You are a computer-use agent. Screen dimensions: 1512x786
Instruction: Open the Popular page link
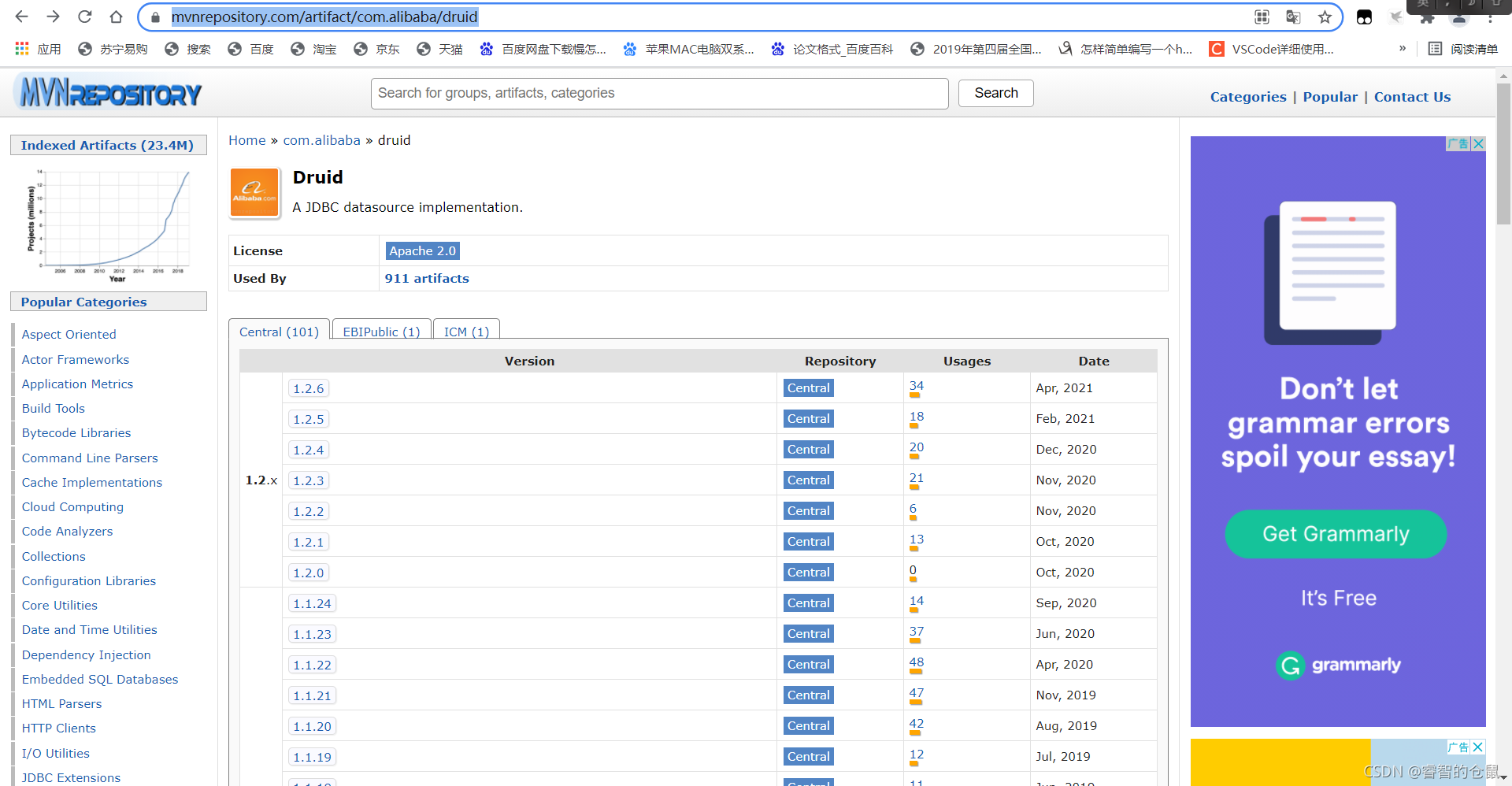[x=1330, y=97]
